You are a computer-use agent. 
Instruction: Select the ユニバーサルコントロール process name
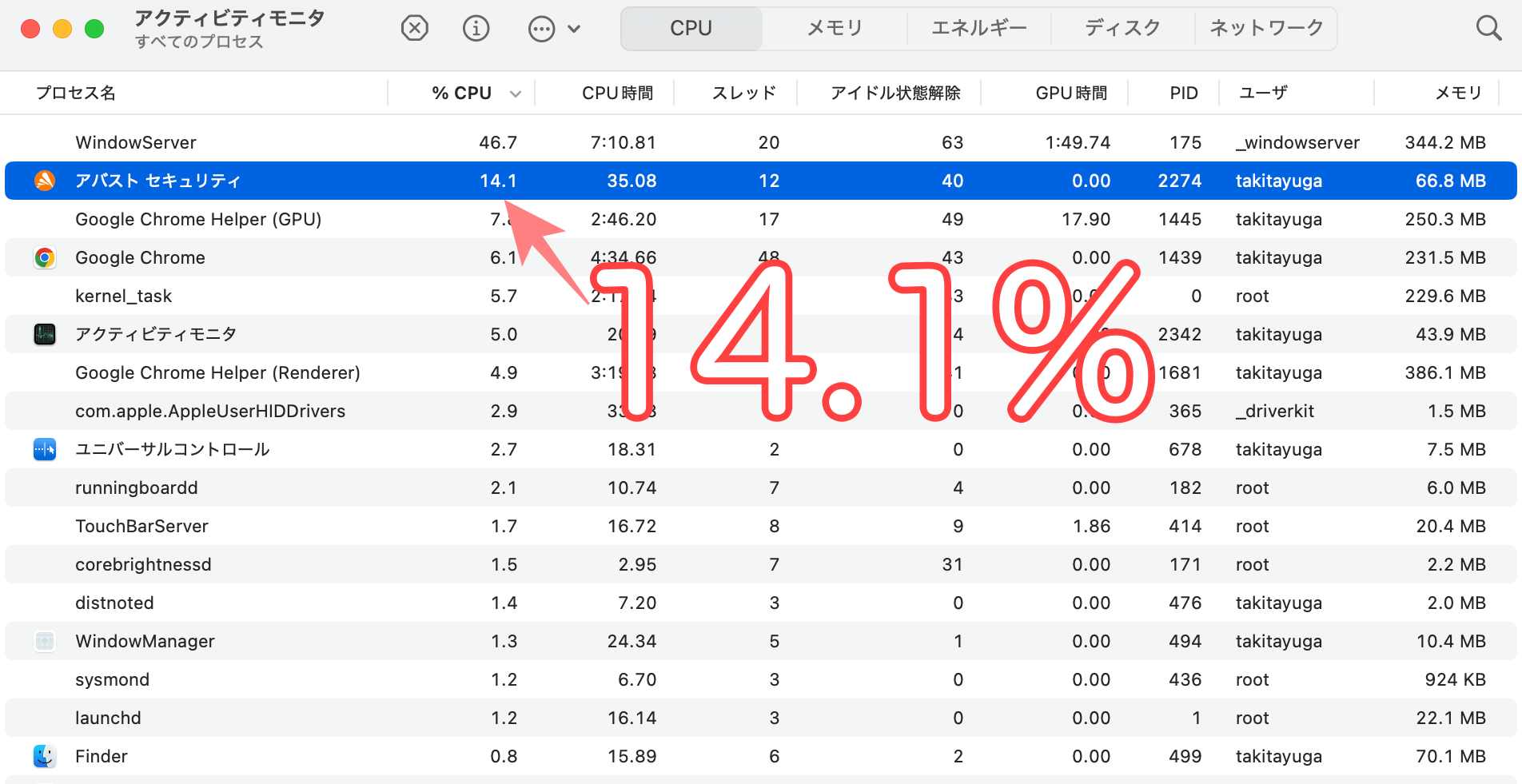(x=173, y=449)
